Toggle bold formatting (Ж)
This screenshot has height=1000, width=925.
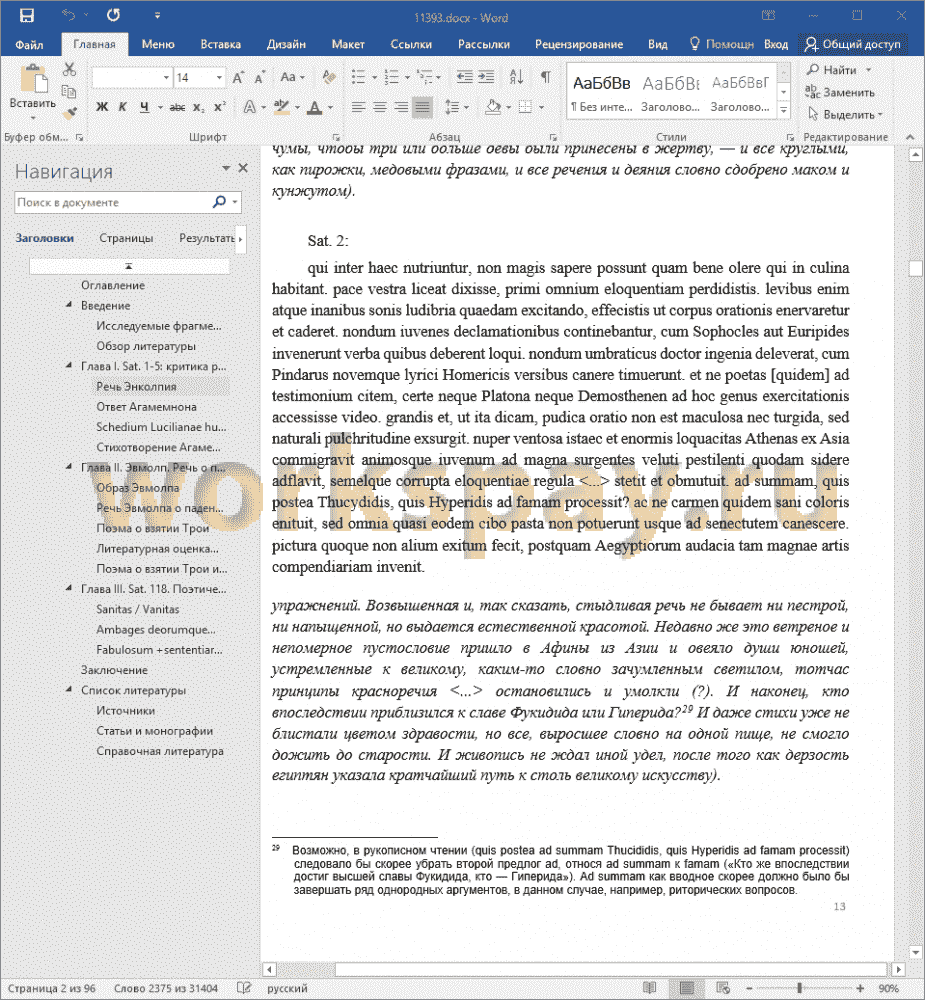pyautogui.click(x=102, y=107)
